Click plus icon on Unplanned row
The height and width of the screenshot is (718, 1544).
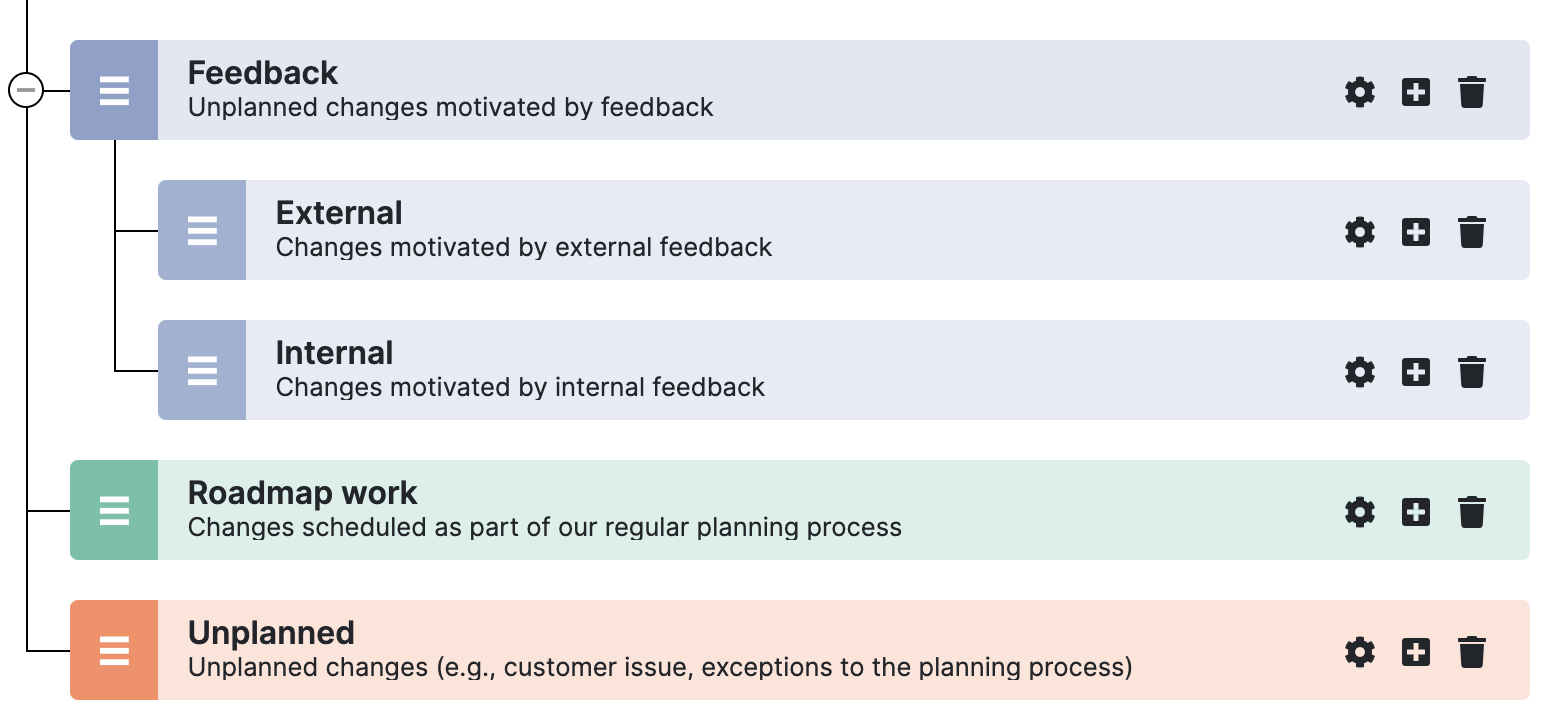tap(1415, 652)
